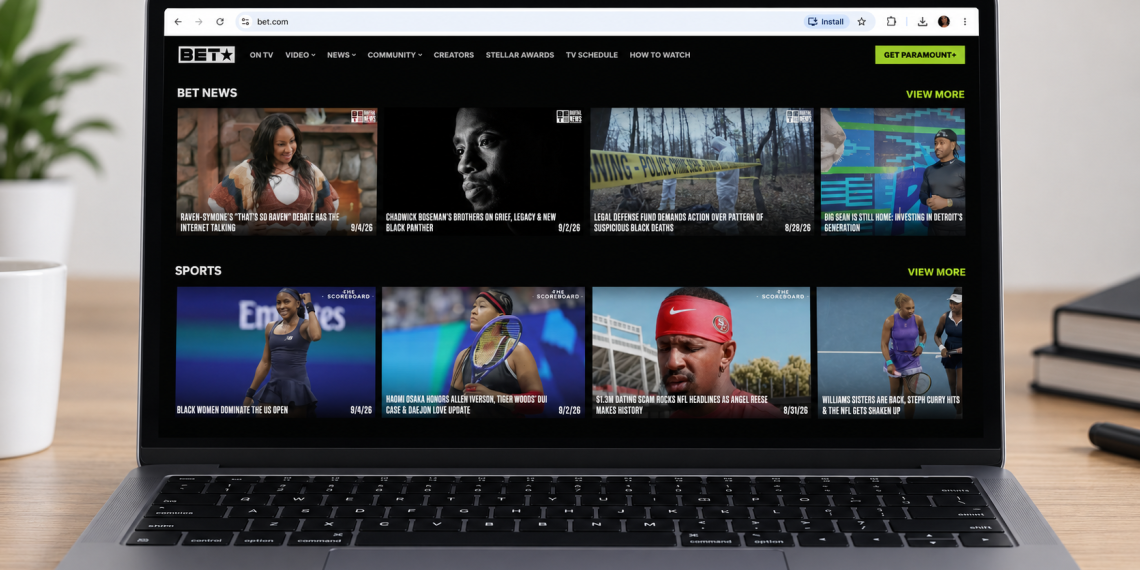Screen dimensions: 1140x570
Task: Click The Scoreboard badge on Dating Scam card
Action: coord(783,294)
